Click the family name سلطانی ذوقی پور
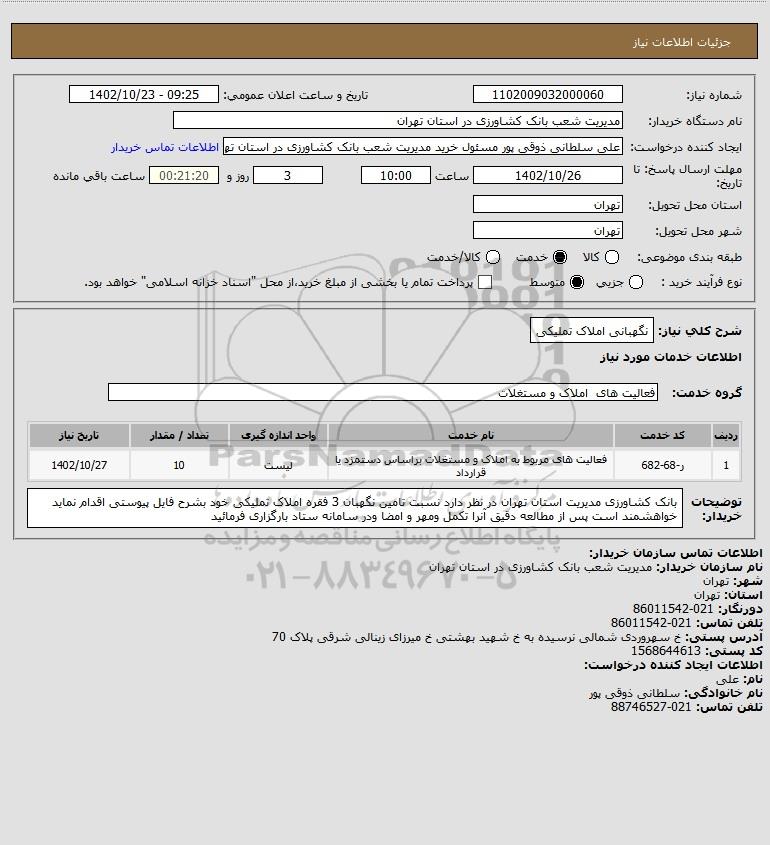The image size is (770, 845). 635,693
